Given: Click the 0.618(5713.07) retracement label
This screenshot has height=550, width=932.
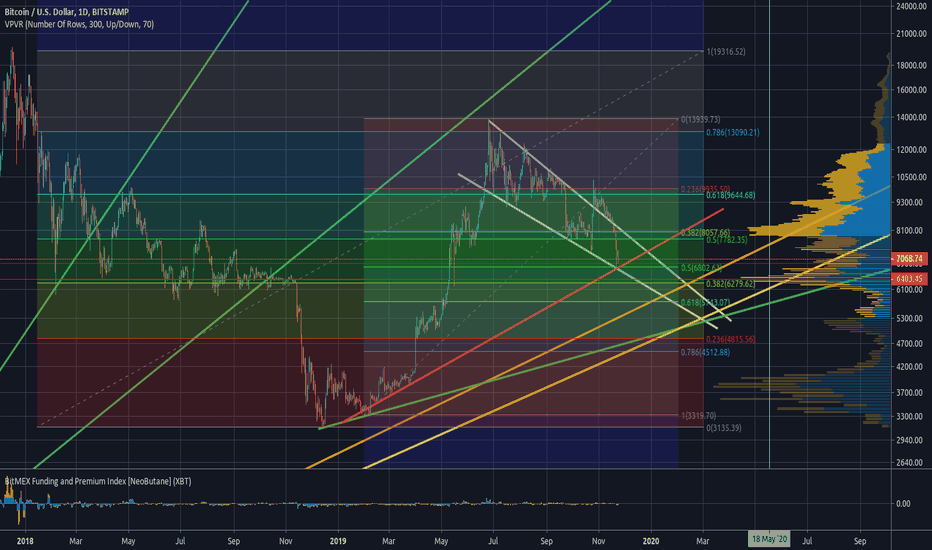Looking at the screenshot, I should 705,302.
